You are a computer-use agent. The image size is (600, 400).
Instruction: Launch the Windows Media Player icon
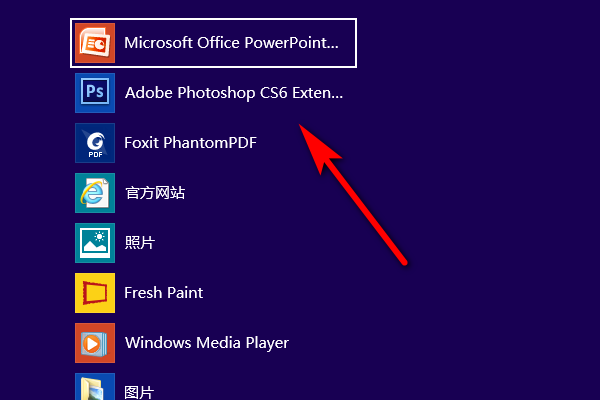(x=95, y=343)
